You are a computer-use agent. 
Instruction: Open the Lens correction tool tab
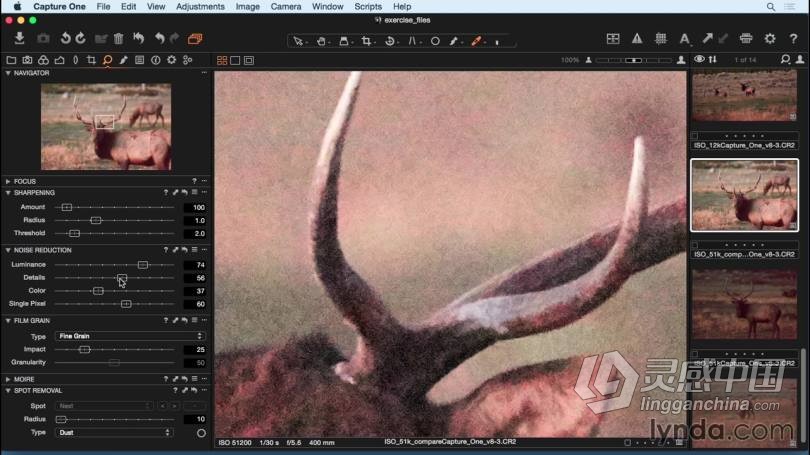click(75, 60)
